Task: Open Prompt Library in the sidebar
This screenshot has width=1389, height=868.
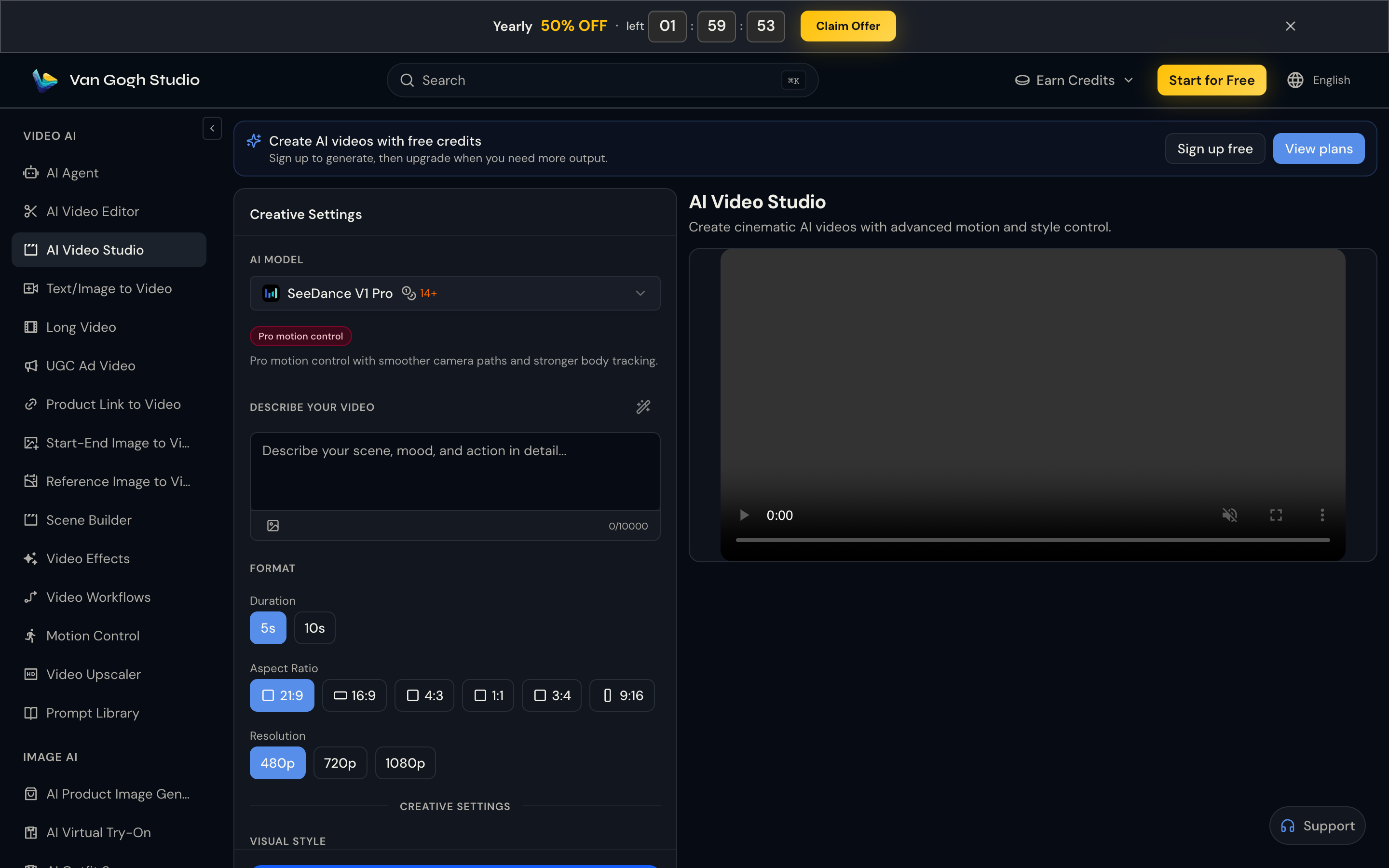Action: point(109,713)
